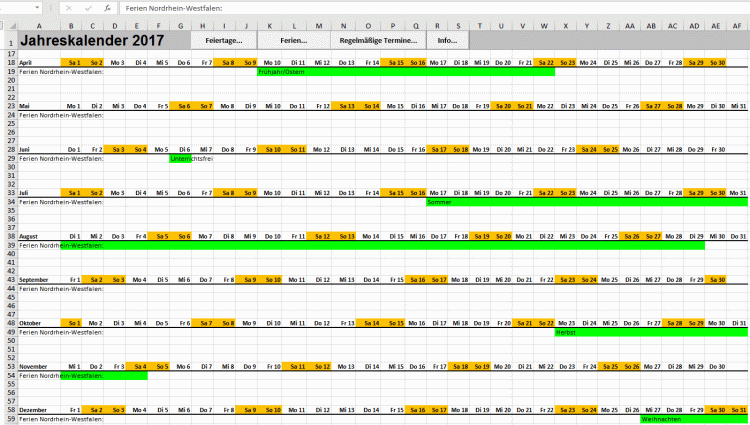
Task: Click the Cancel X icon in formula bar
Action: [68, 7]
